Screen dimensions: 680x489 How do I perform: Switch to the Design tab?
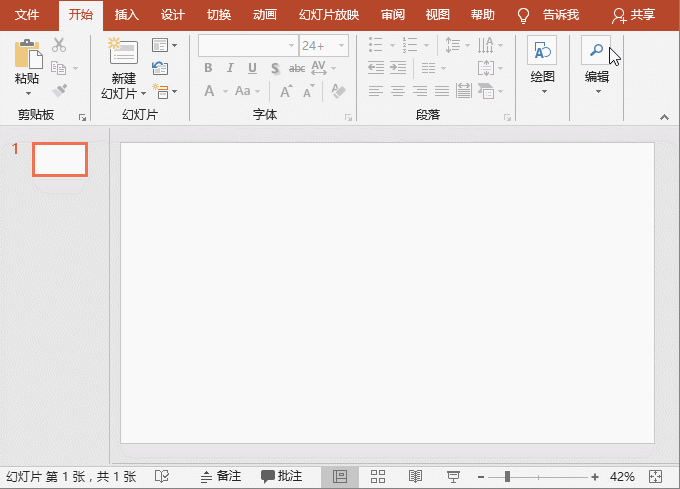[173, 15]
